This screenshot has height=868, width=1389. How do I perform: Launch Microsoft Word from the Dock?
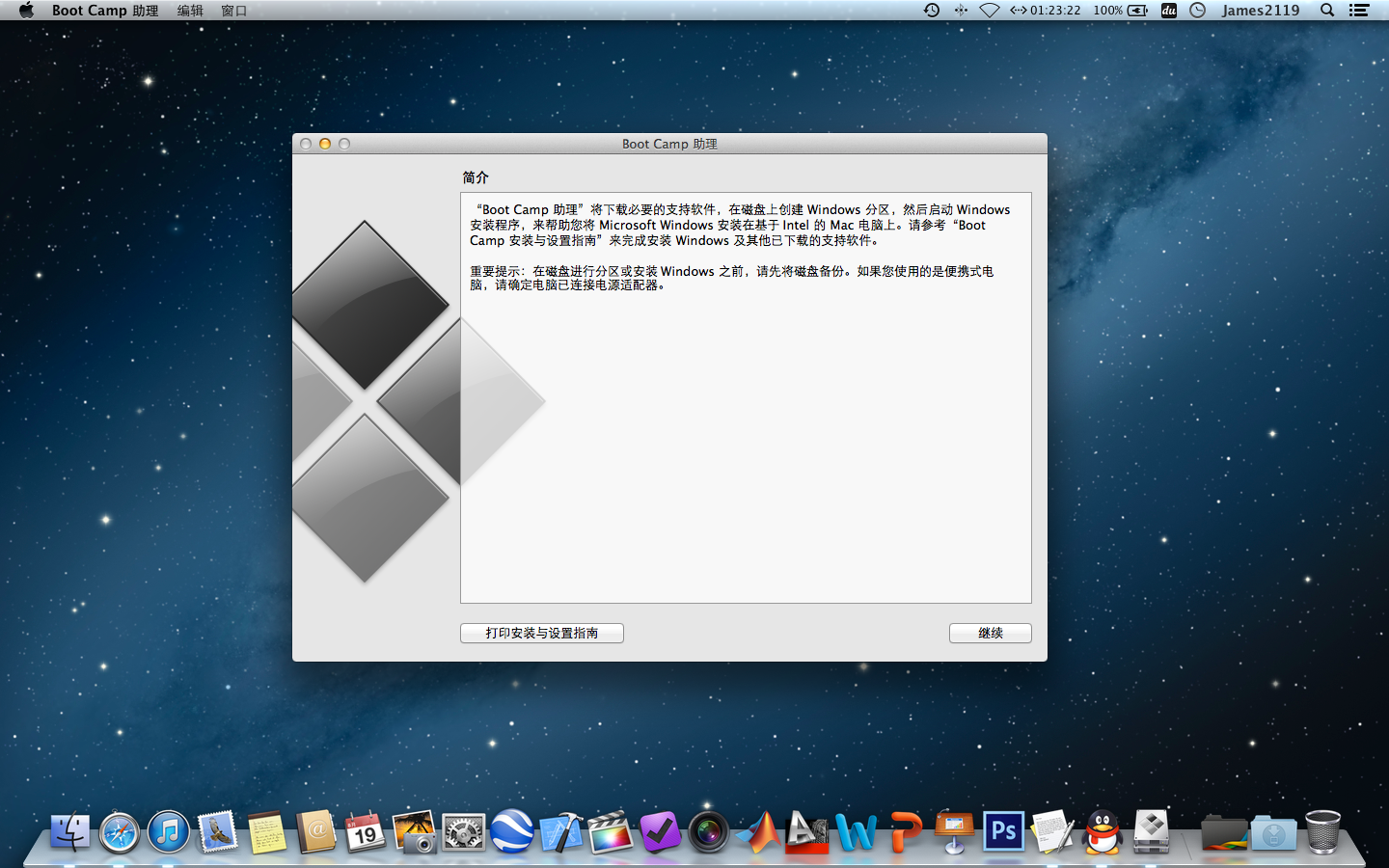coord(857,832)
